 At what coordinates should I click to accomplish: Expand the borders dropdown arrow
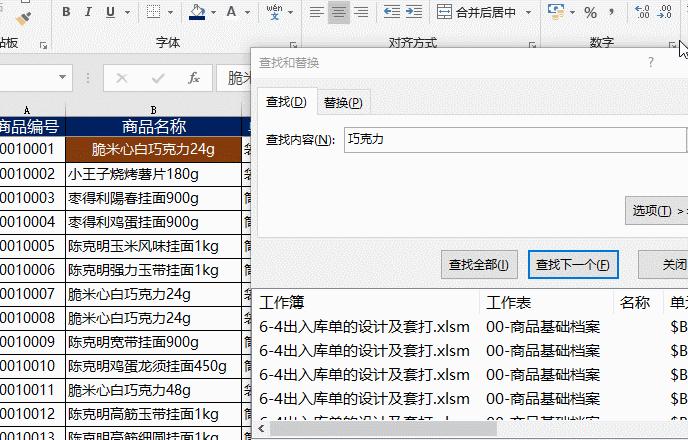pyautogui.click(x=170, y=12)
